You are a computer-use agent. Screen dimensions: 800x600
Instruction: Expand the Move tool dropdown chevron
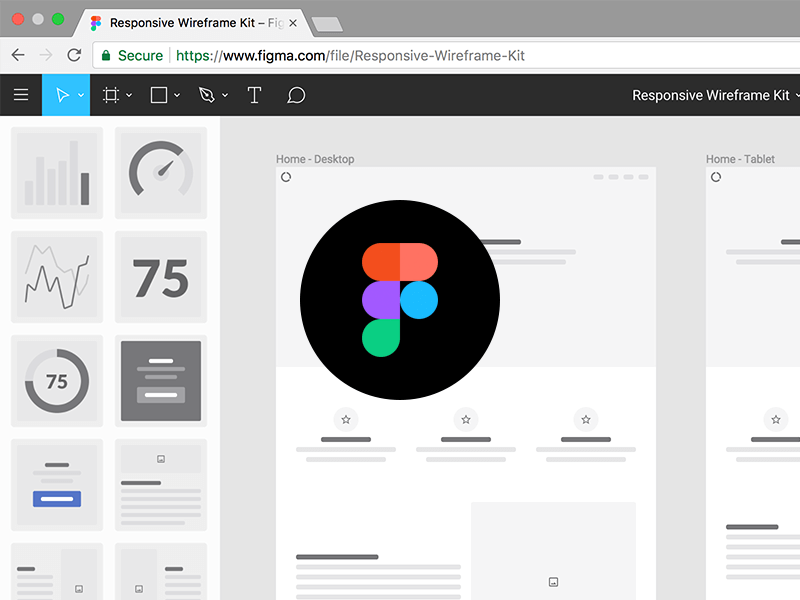click(81, 95)
